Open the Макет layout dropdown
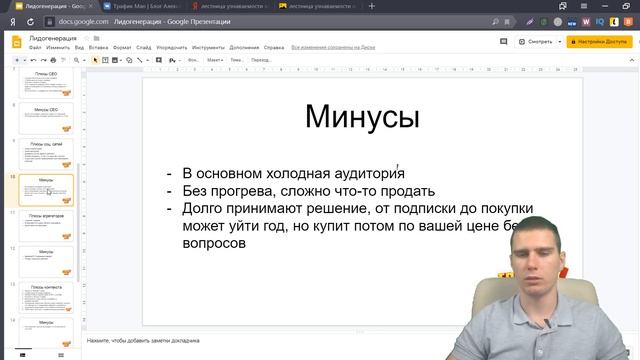Image resolution: width=640 pixels, height=360 pixels. tap(215, 60)
